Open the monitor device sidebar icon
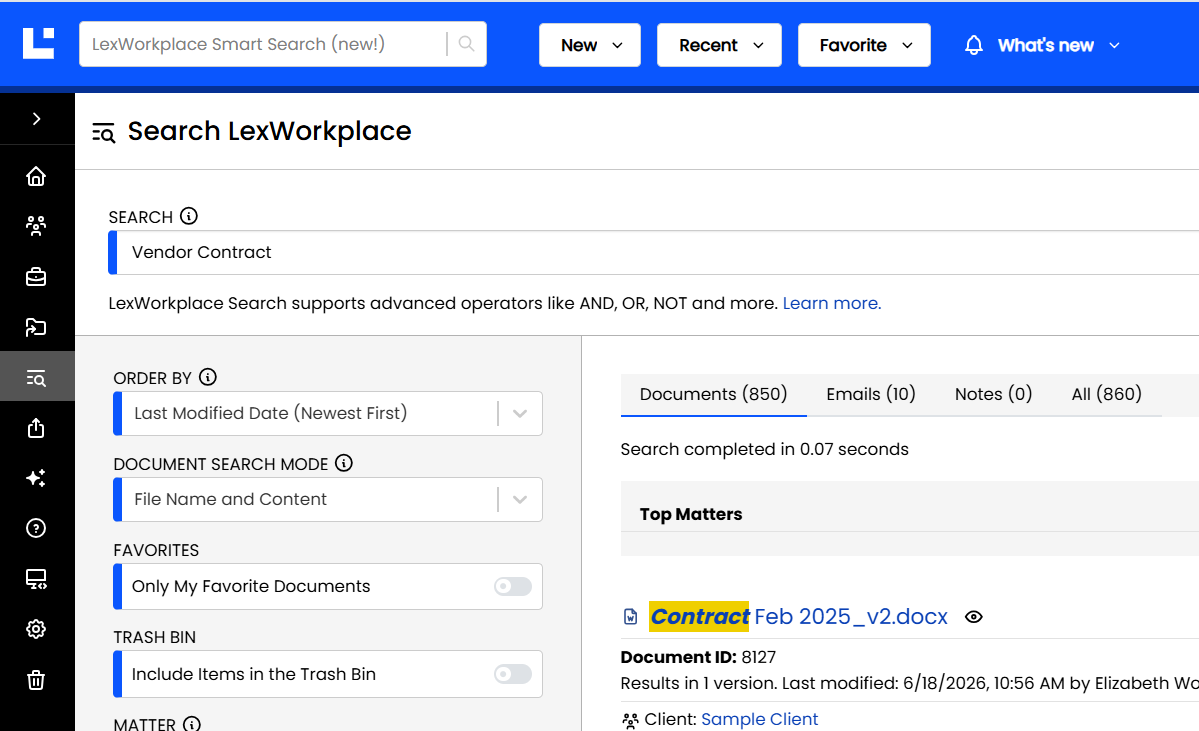This screenshot has width=1199, height=731. (36, 579)
